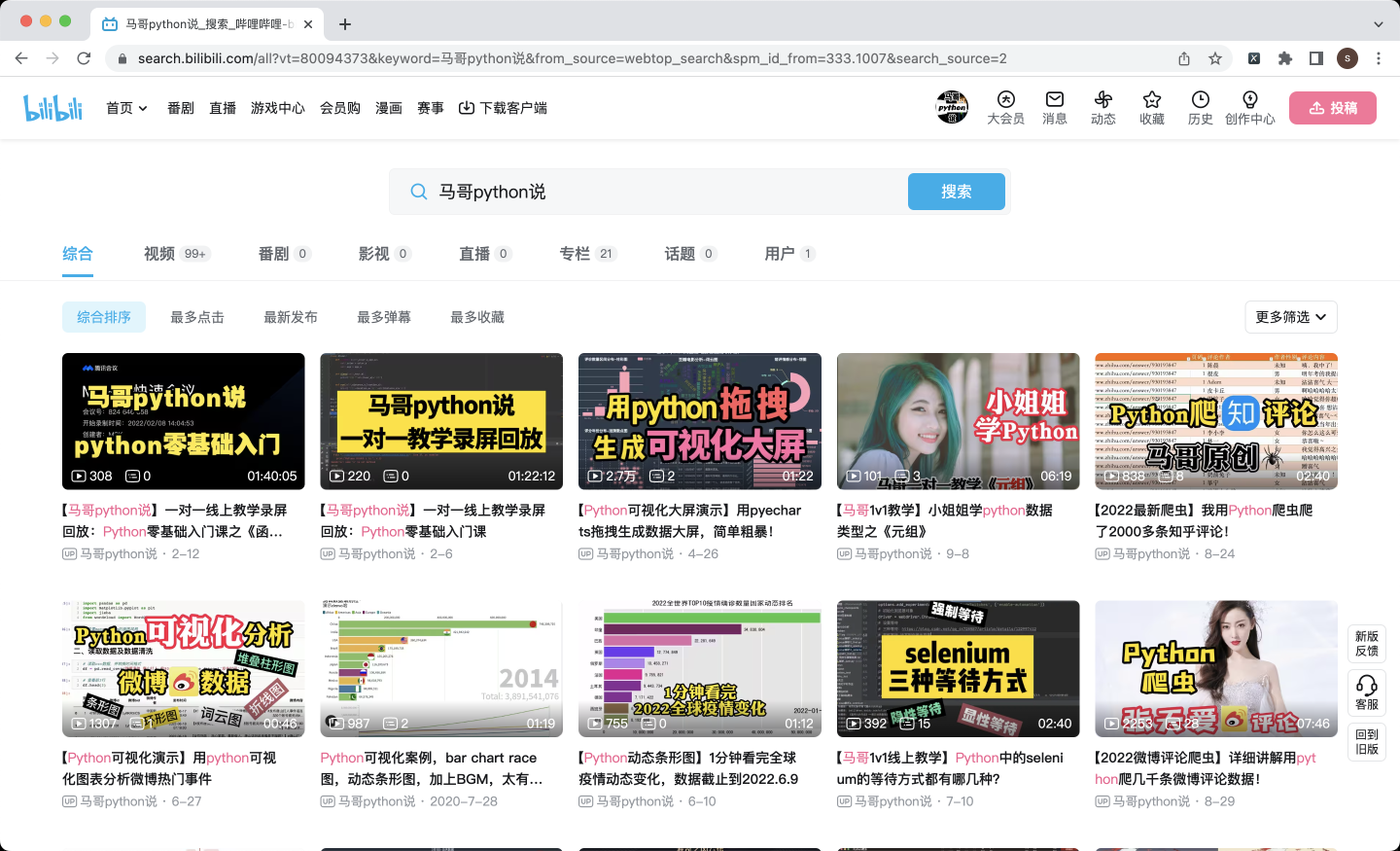The image size is (1400, 851).
Task: Click the pink 投稿 upload button
Action: (1333, 108)
